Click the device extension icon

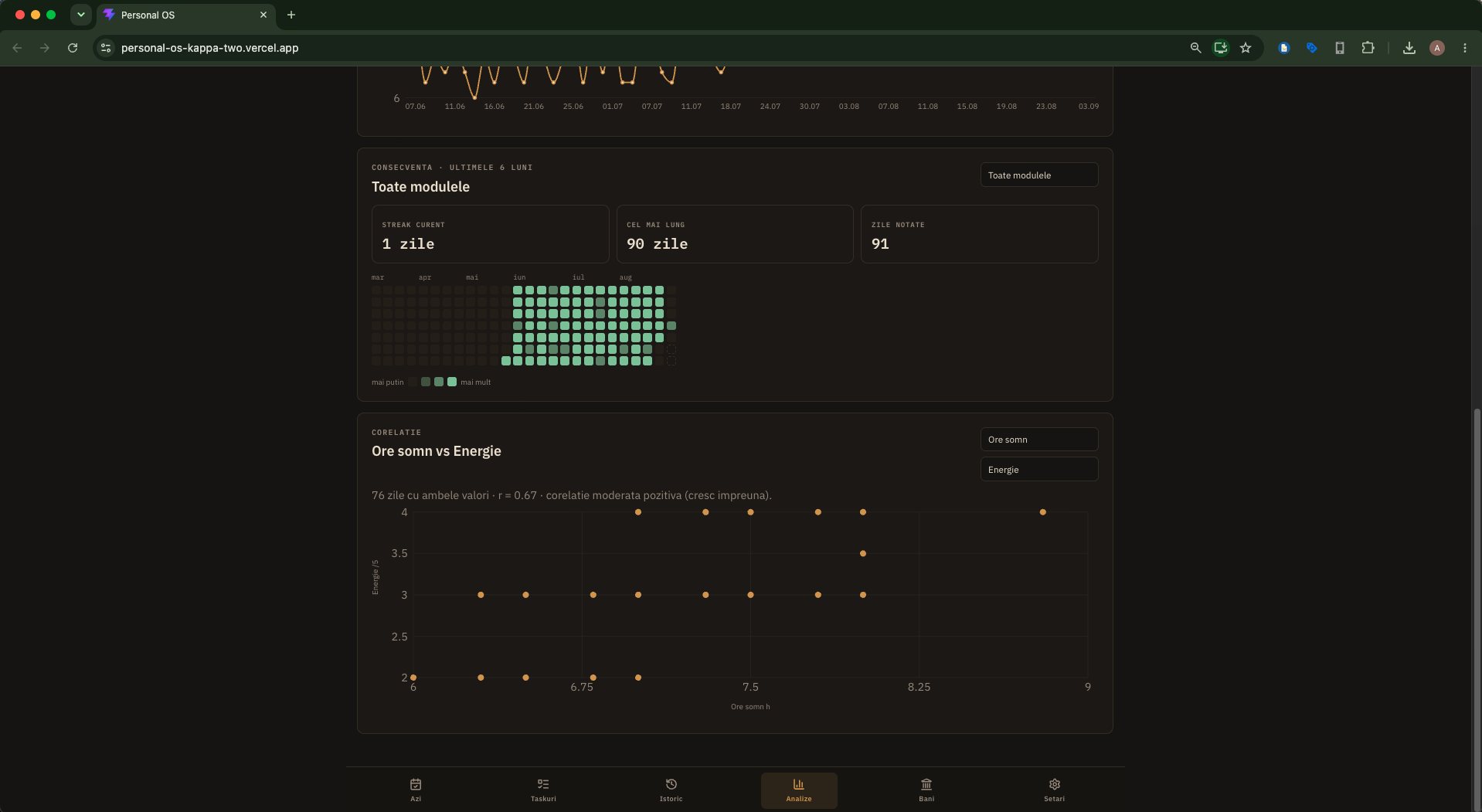(x=1340, y=48)
